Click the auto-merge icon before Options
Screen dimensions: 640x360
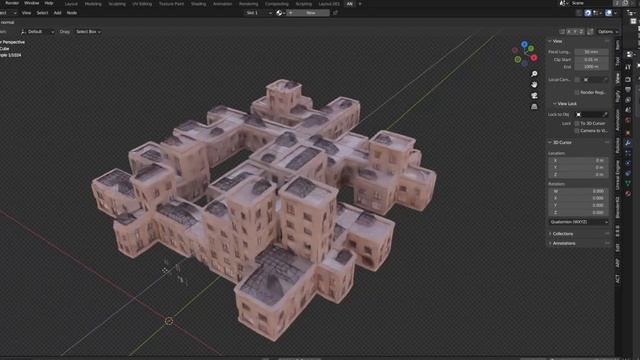coord(590,32)
